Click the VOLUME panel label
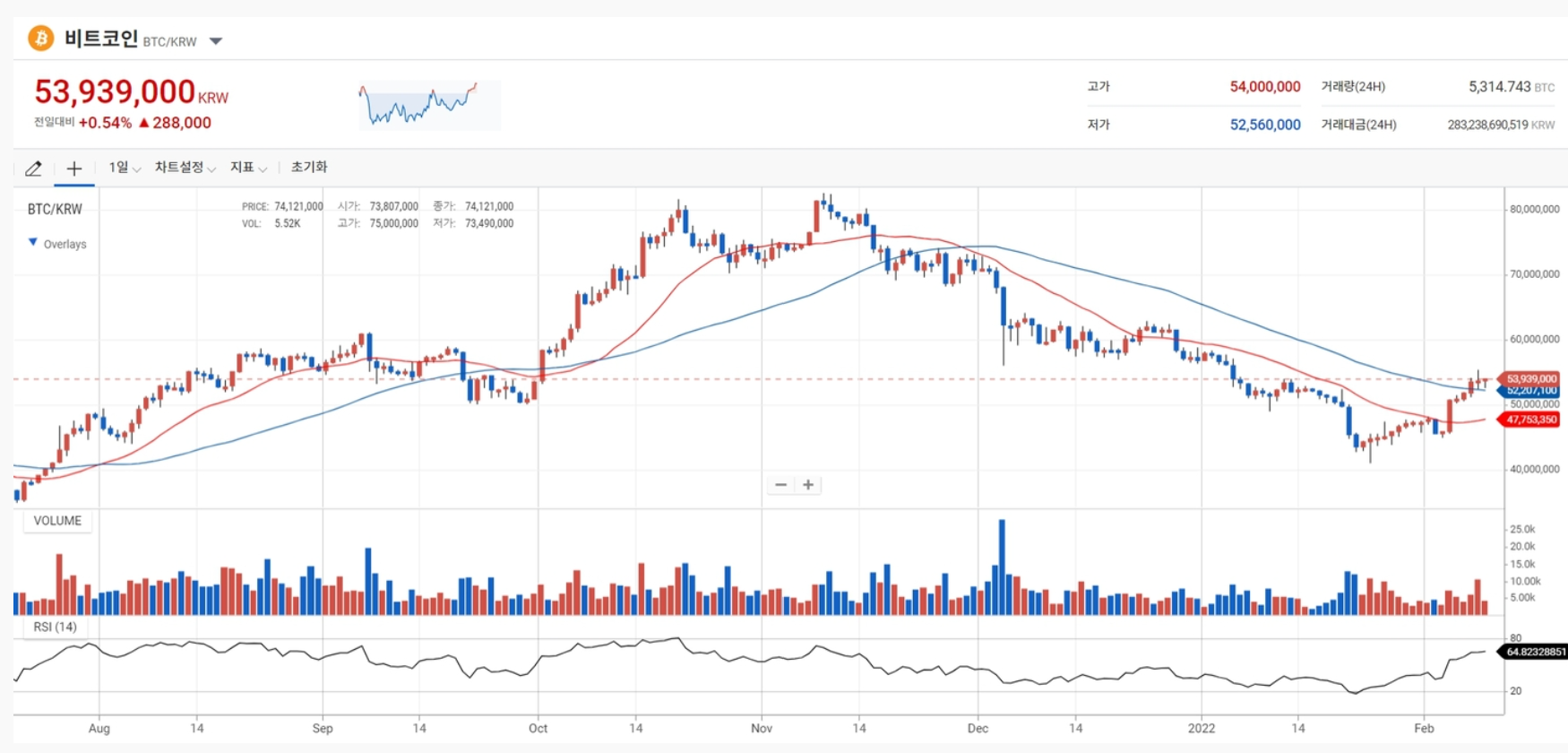 tap(57, 521)
